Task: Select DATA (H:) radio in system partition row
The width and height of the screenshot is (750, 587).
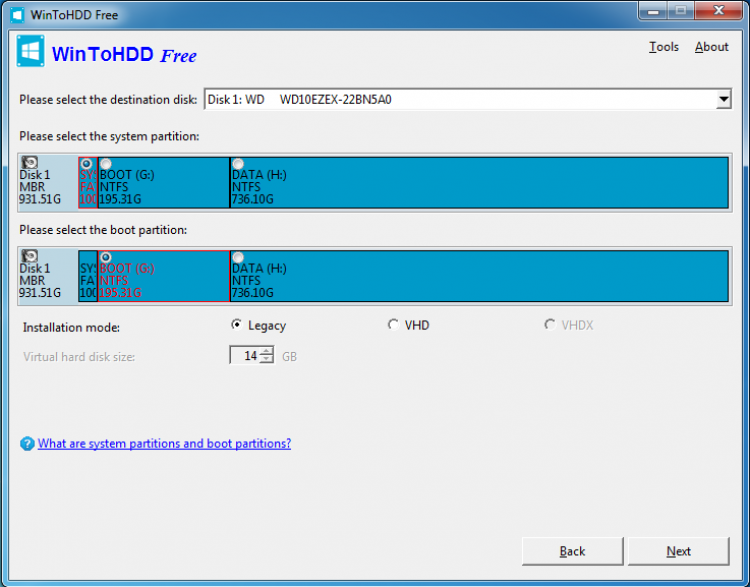Action: [238, 164]
